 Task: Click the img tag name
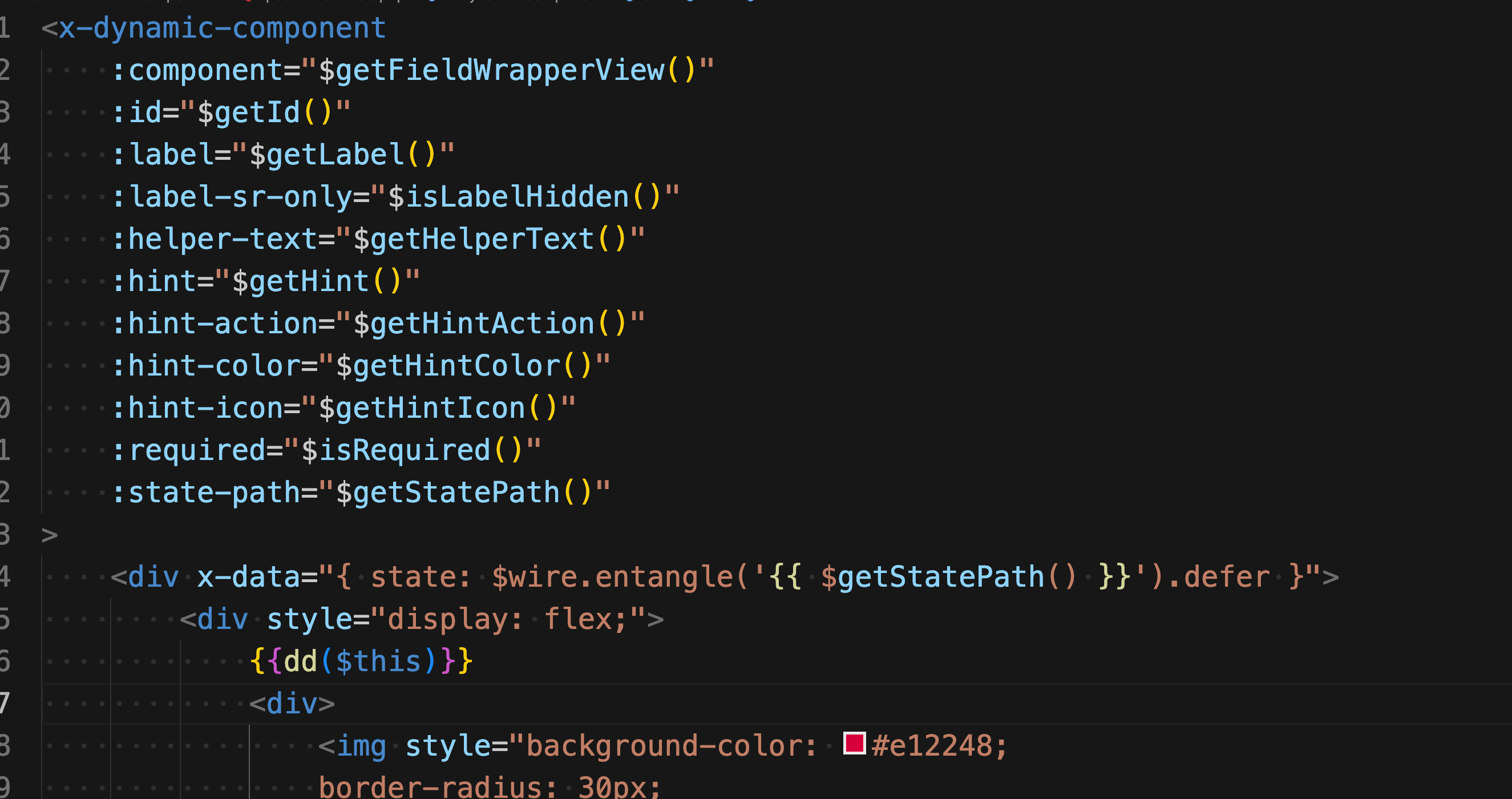click(361, 745)
